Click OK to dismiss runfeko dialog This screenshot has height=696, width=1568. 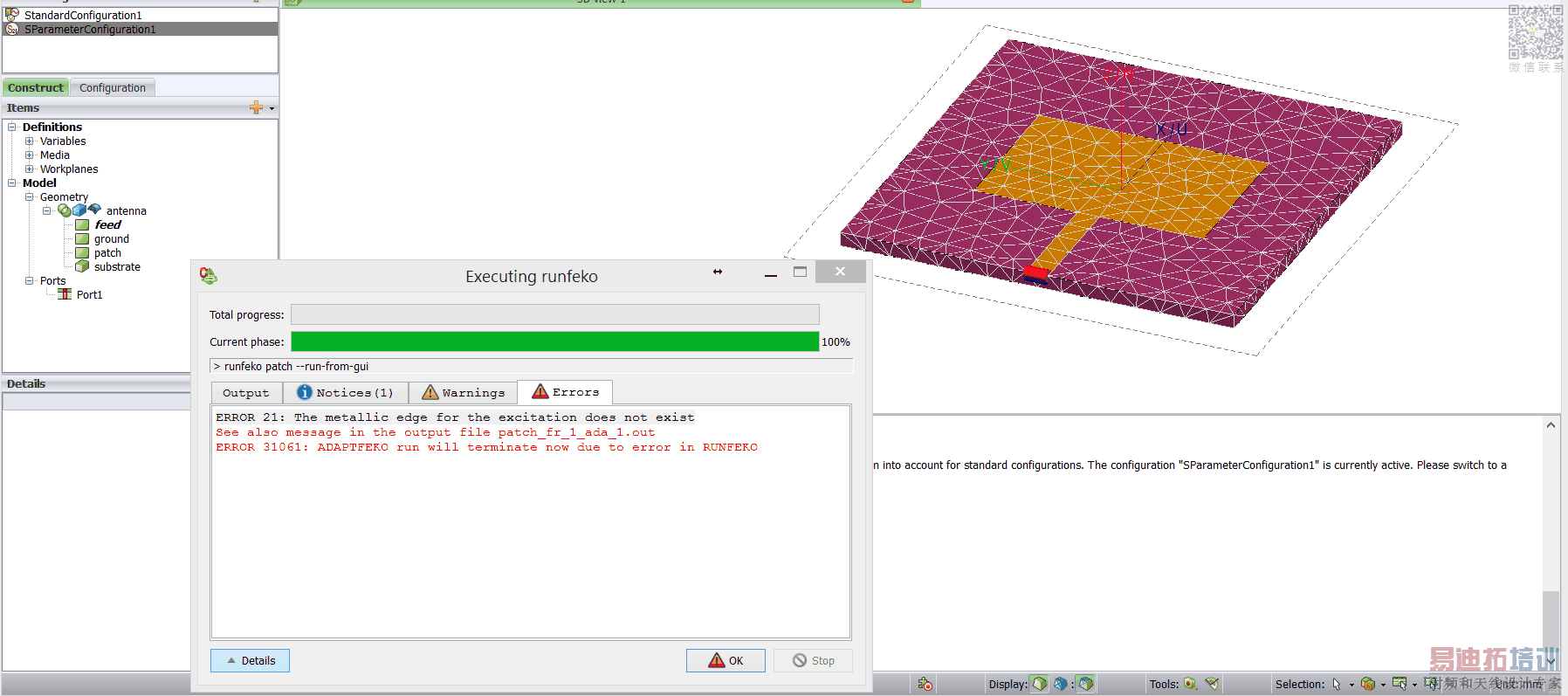point(726,660)
